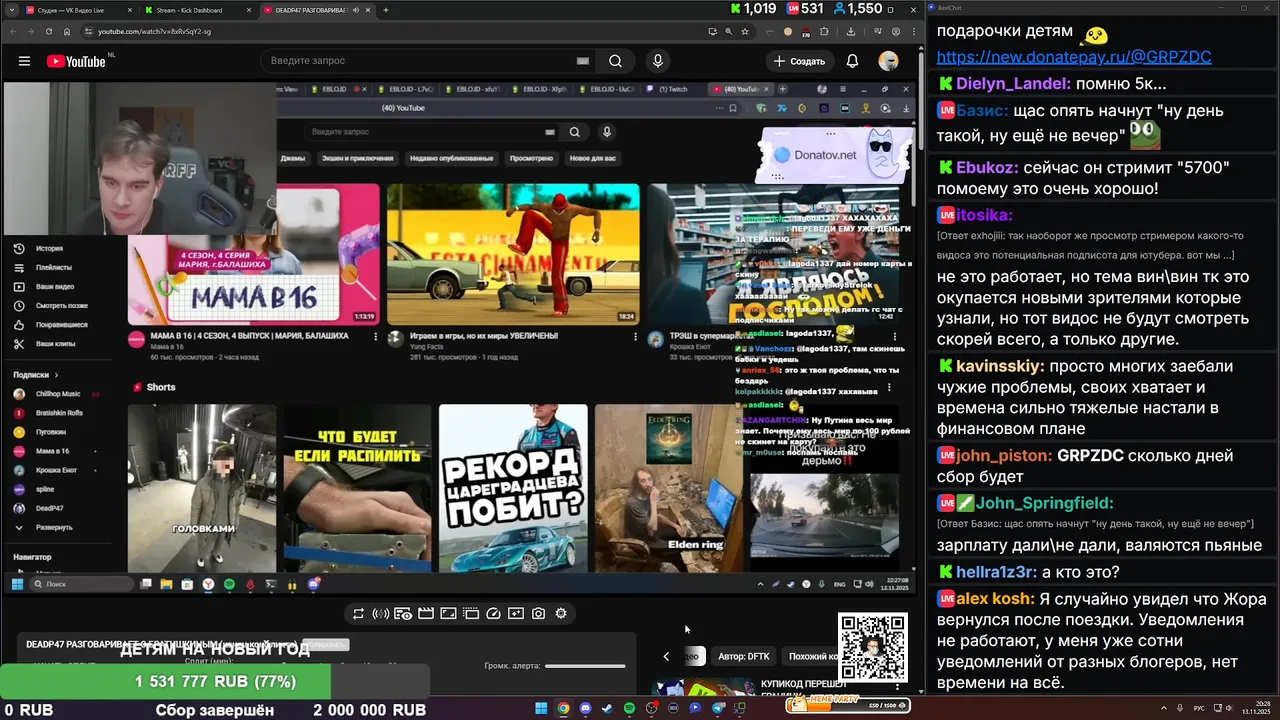Viewport: 1280px width, 720px height.
Task: Open Spotify from the Windows taskbar
Action: pyautogui.click(x=629, y=708)
